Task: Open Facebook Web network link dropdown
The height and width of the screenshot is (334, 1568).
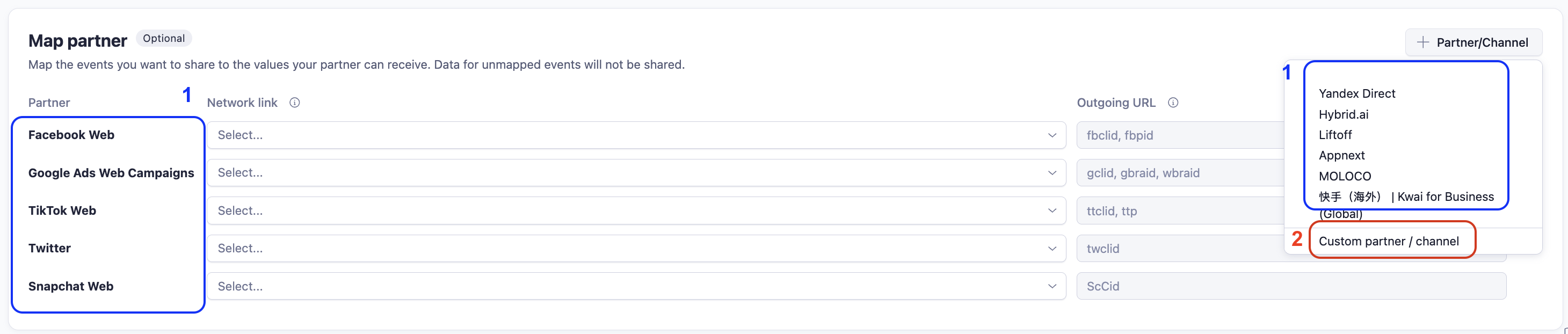Action: [x=636, y=135]
